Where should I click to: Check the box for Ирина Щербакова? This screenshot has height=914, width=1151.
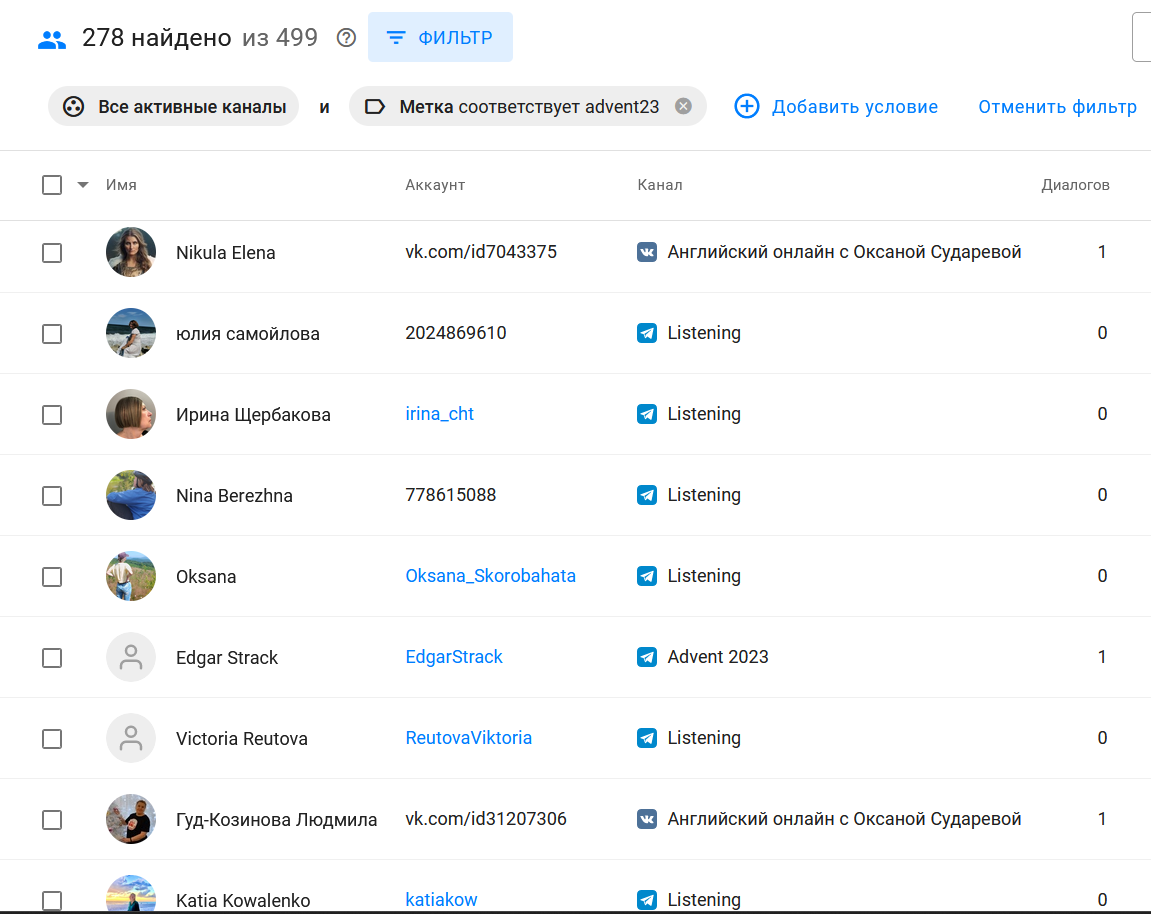(x=52, y=415)
